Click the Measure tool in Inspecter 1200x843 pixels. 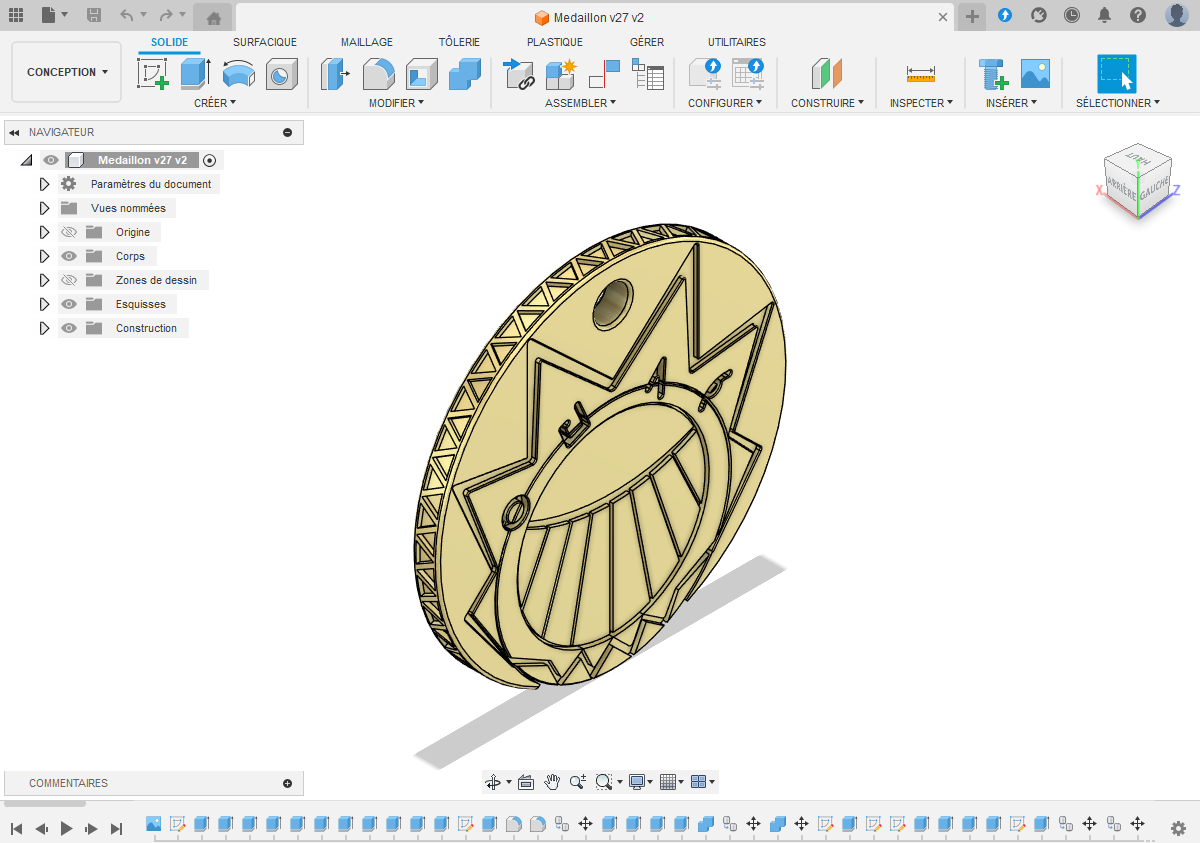pos(920,74)
